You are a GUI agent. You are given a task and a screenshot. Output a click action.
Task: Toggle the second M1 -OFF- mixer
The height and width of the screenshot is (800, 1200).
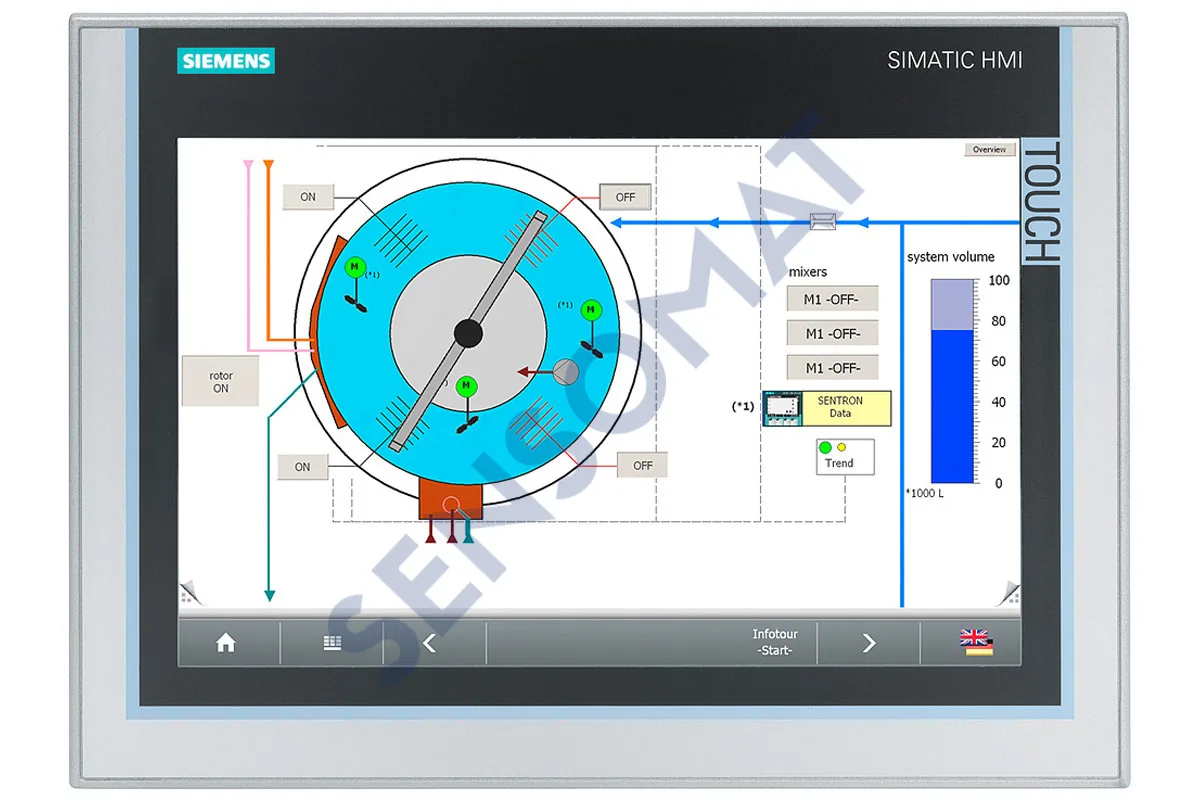[x=832, y=333]
